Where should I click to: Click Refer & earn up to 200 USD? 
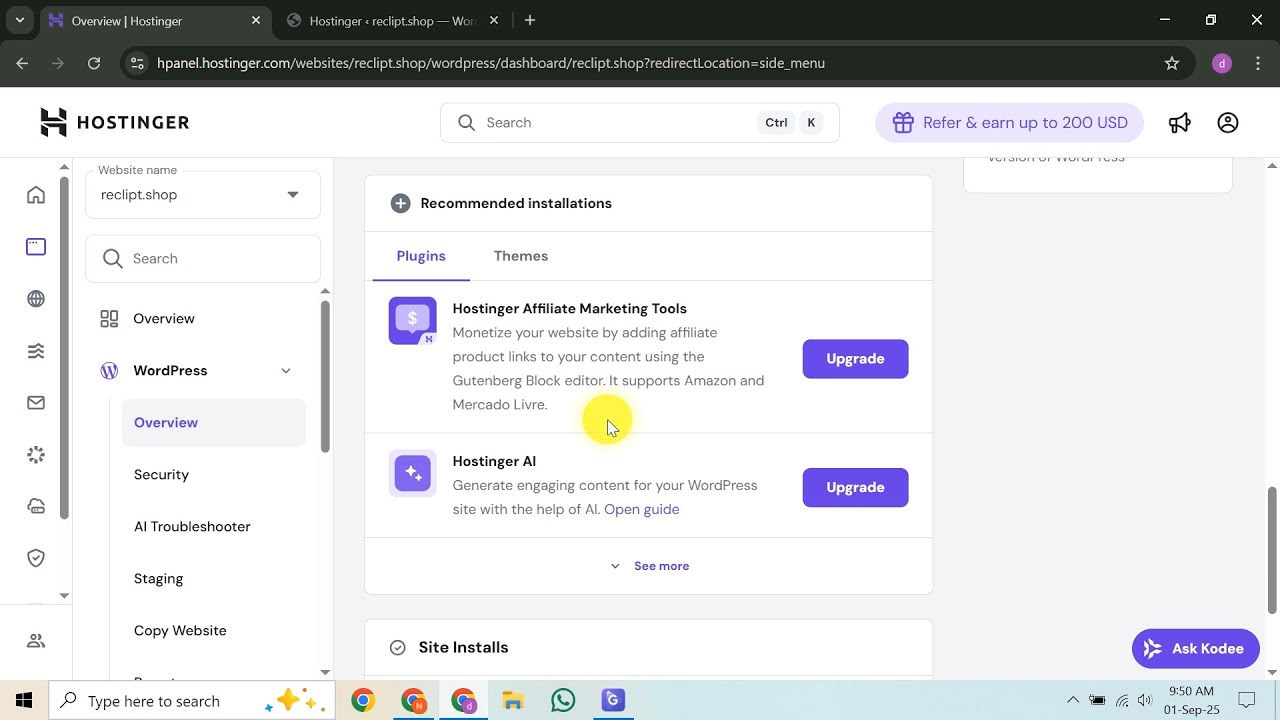pos(1009,122)
